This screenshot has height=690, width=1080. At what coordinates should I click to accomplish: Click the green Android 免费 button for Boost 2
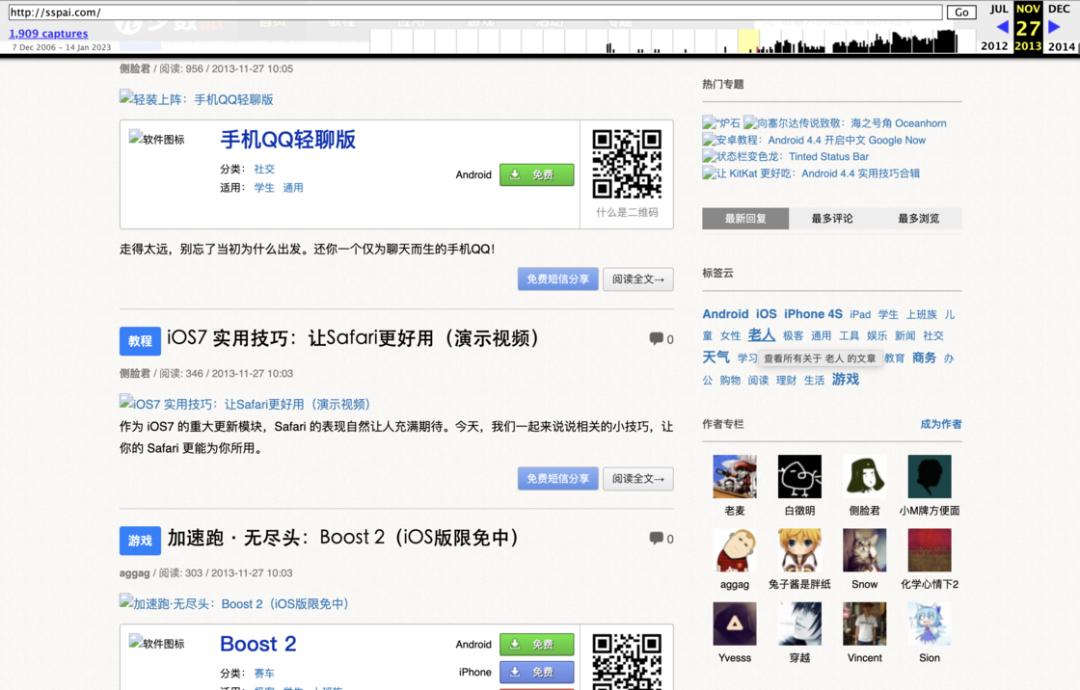pyautogui.click(x=537, y=645)
